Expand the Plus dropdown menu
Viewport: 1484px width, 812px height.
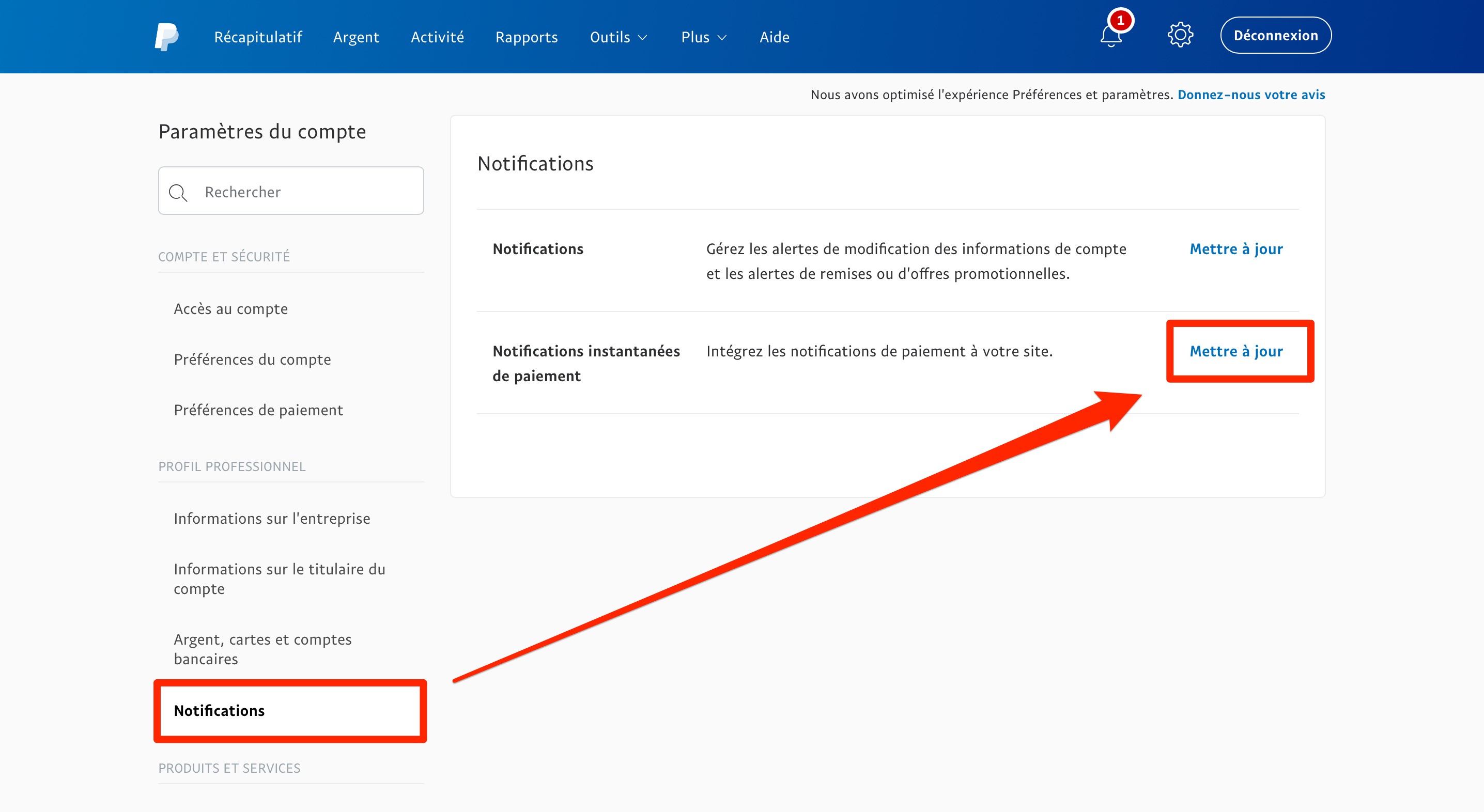click(x=703, y=37)
